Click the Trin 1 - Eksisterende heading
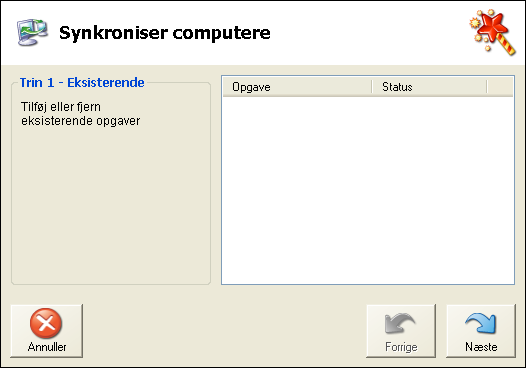 pyautogui.click(x=82, y=83)
